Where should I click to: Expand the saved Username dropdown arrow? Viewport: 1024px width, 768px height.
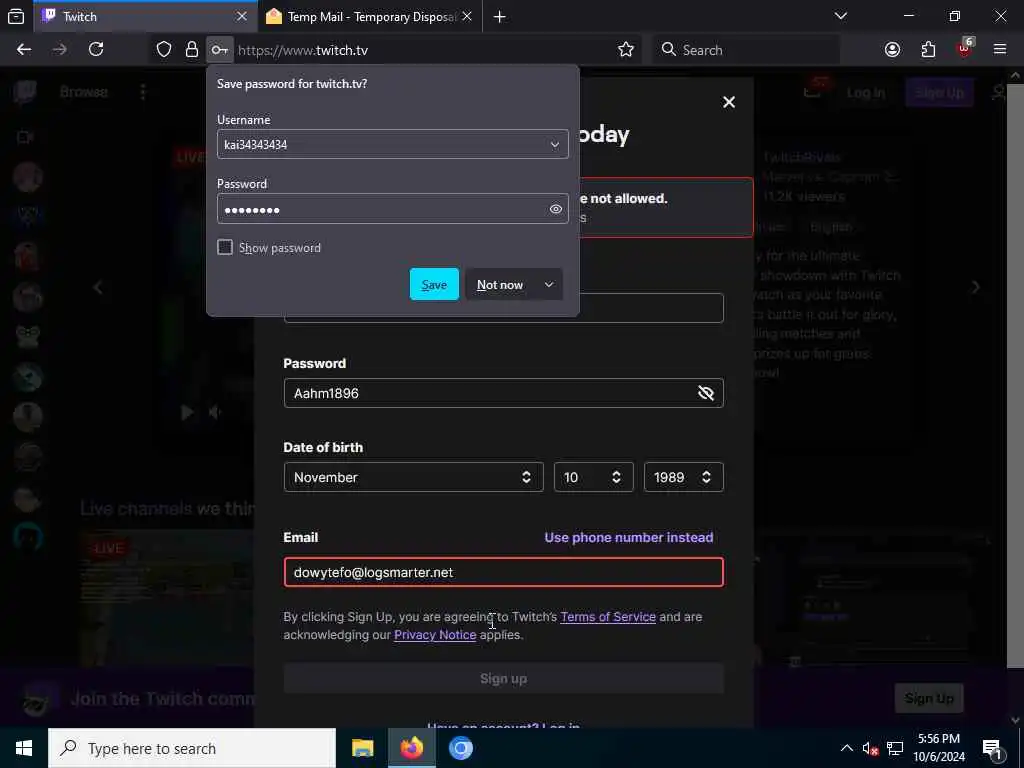[x=554, y=145]
